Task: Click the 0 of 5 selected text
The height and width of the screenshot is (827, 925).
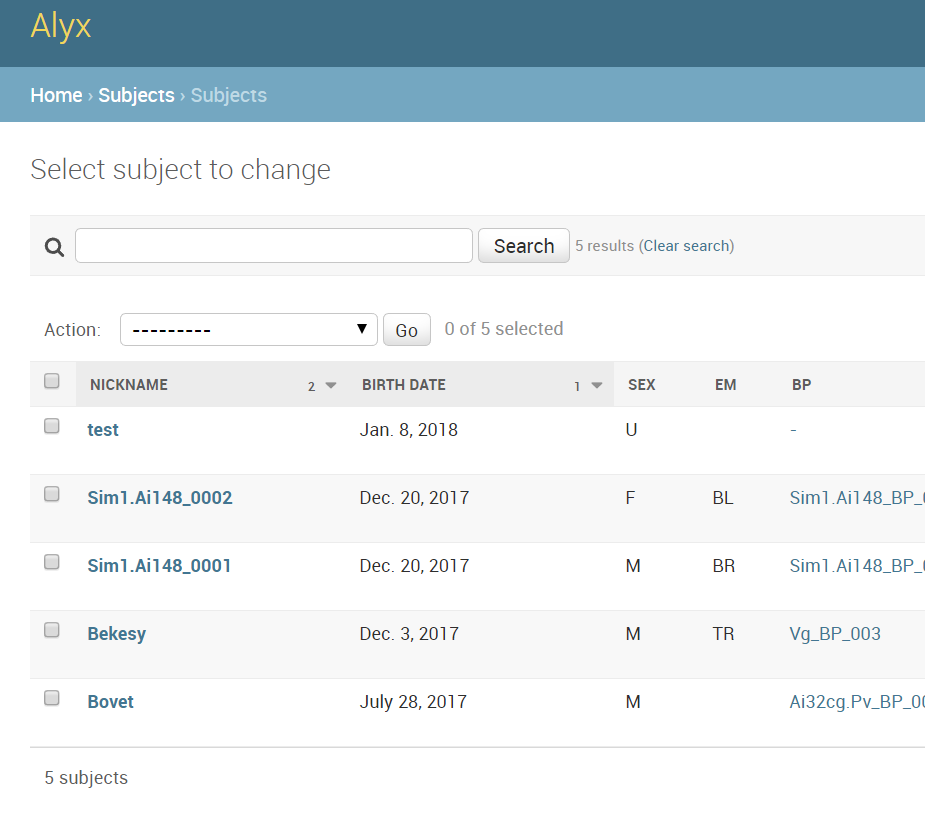Action: coord(504,329)
